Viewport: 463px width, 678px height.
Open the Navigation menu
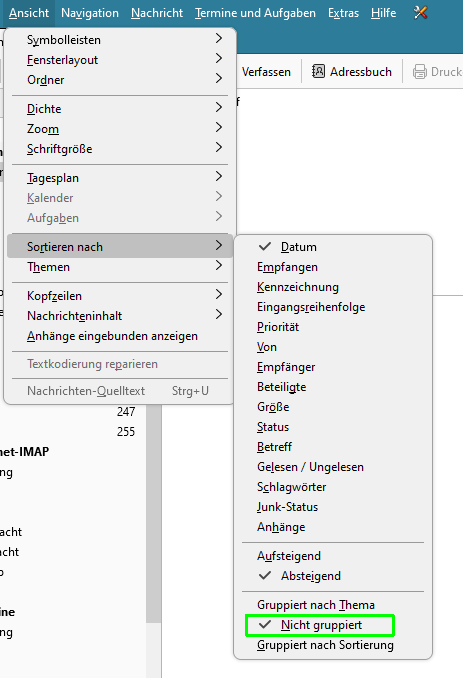(90, 13)
